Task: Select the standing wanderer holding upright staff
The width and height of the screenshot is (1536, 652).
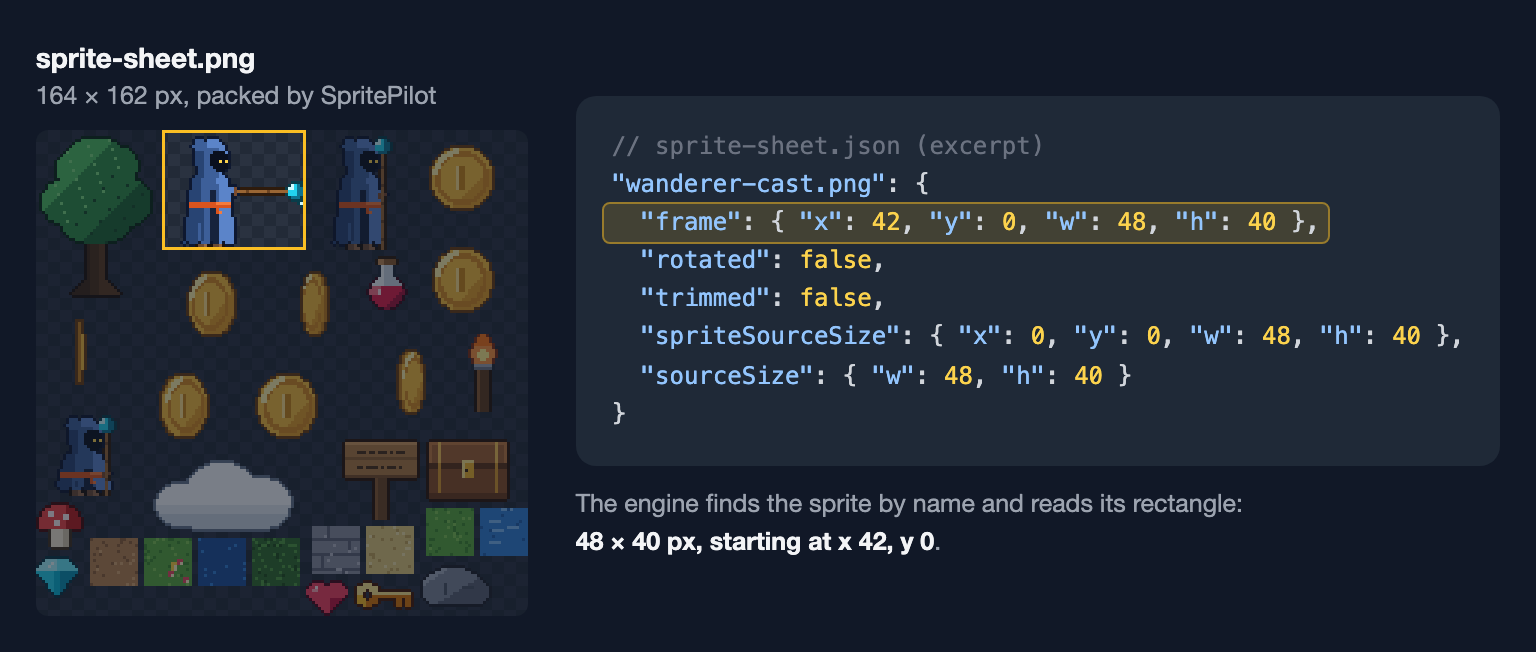Action: click(364, 192)
